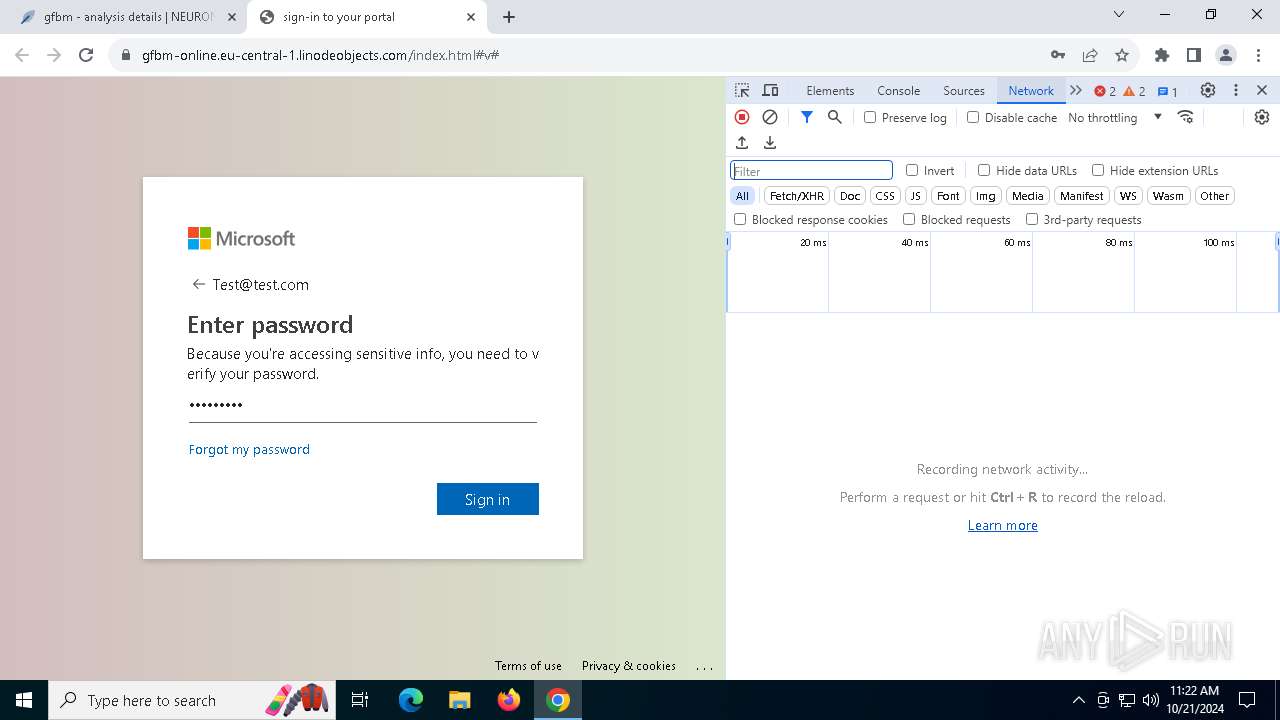Check Hide extension URLs
Screen dimensions: 1280x720
click(x=1098, y=170)
